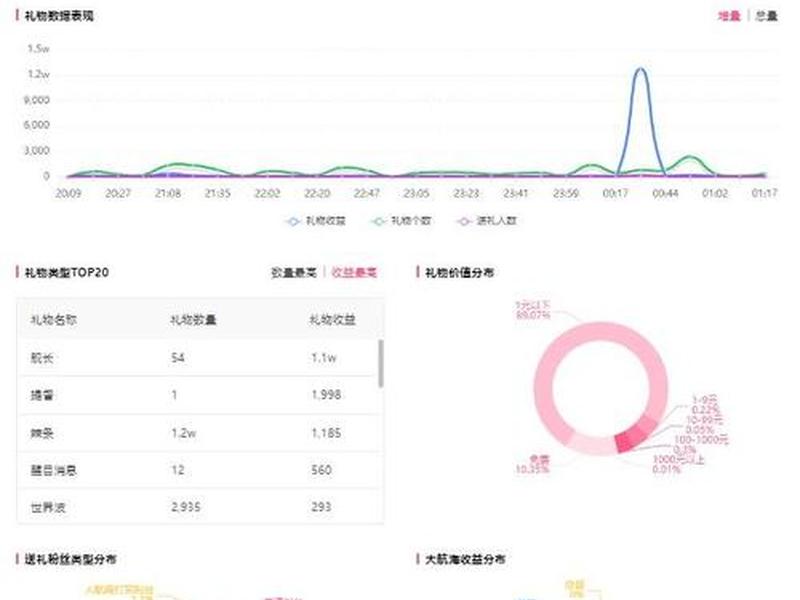Click the gift revenue cell 1.1w
The height and width of the screenshot is (600, 800).
[x=323, y=358]
